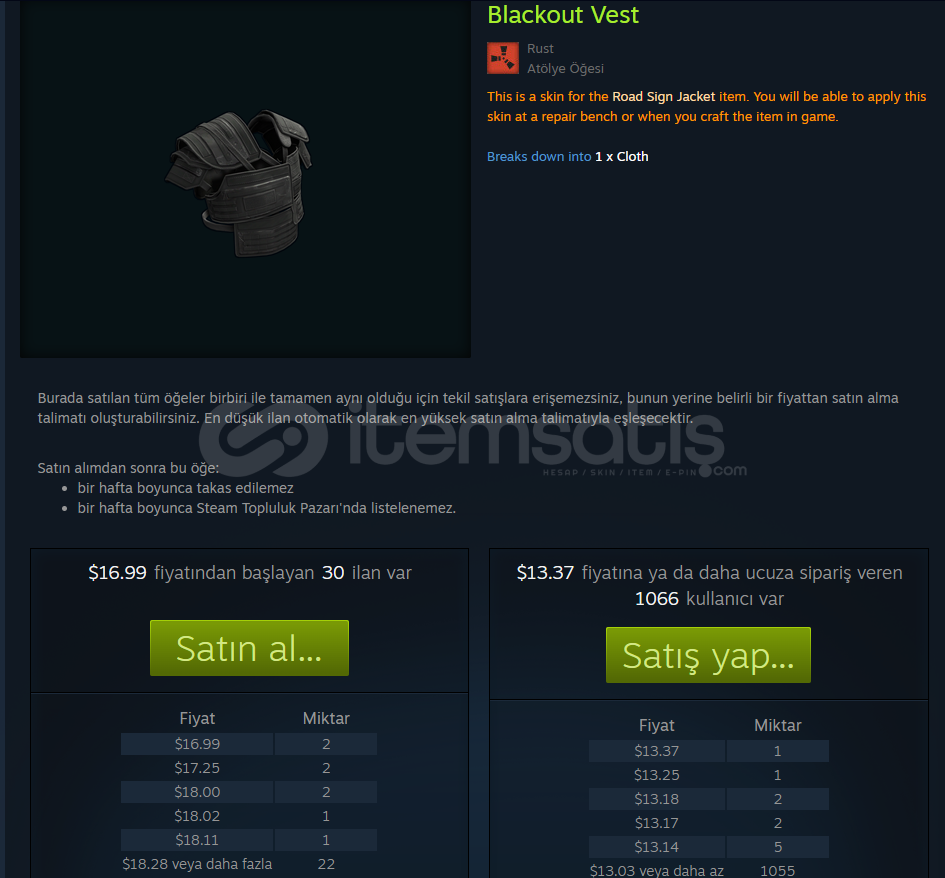Click the $13.03 veya daha az row
The width and height of the screenshot is (945, 878).
click(709, 870)
